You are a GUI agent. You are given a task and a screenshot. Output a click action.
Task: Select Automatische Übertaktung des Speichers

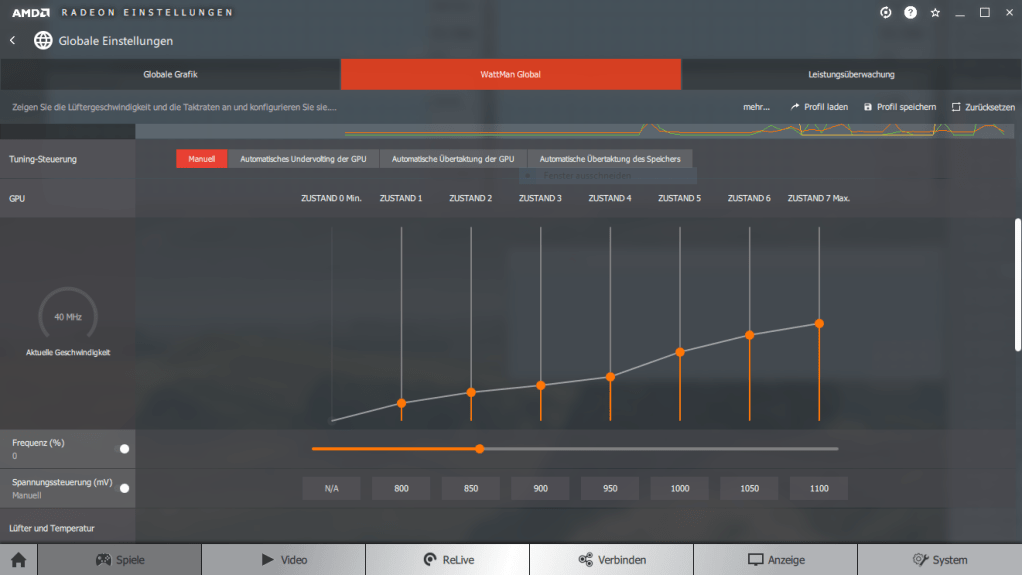click(x=609, y=159)
